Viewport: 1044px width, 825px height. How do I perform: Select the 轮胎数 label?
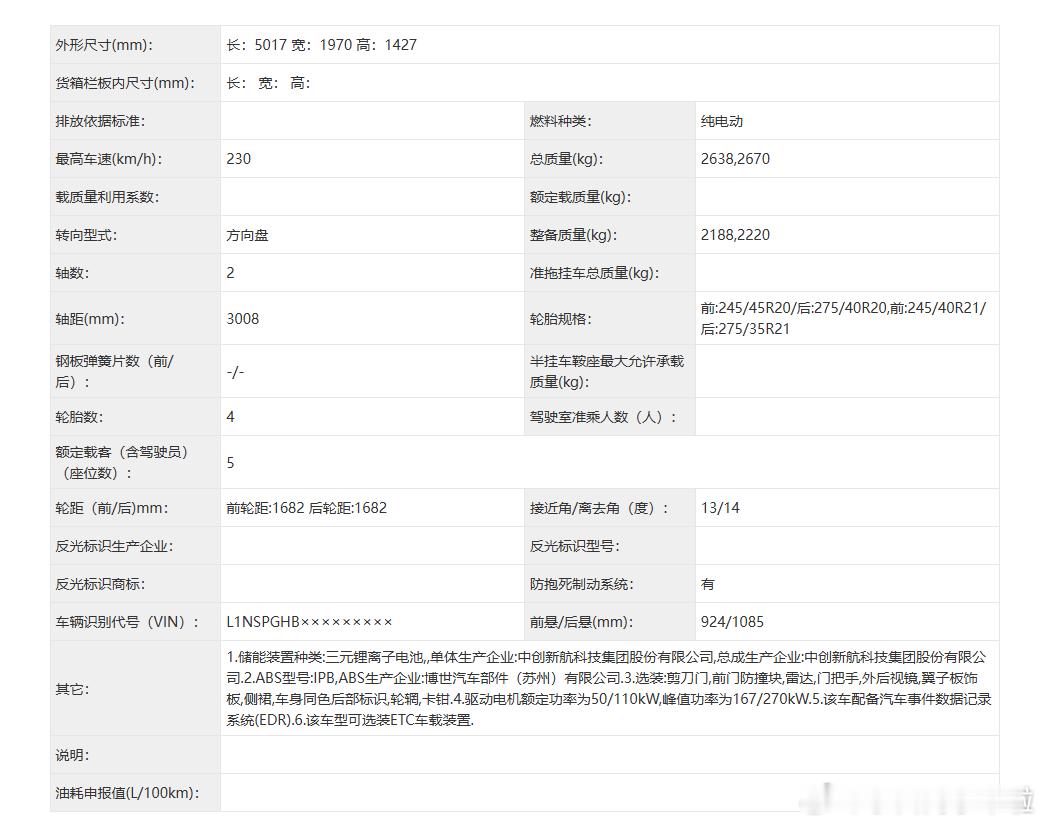pyautogui.click(x=79, y=417)
